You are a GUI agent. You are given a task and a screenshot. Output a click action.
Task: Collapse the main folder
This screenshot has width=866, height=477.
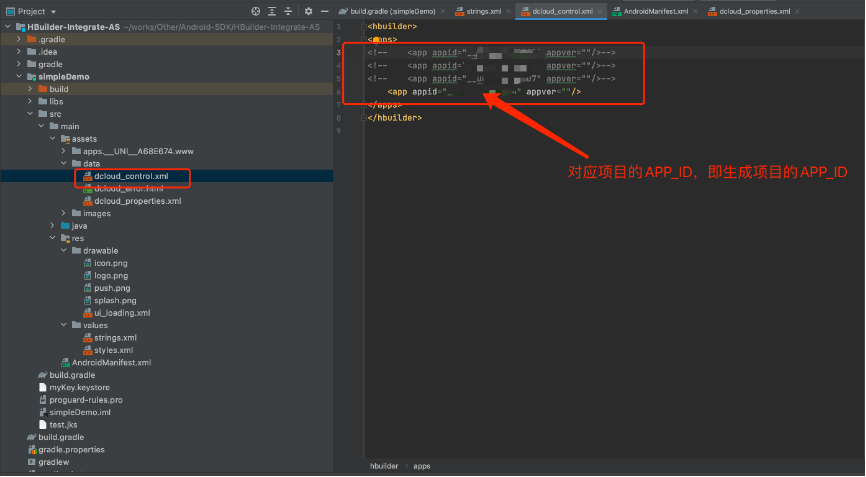[41, 126]
